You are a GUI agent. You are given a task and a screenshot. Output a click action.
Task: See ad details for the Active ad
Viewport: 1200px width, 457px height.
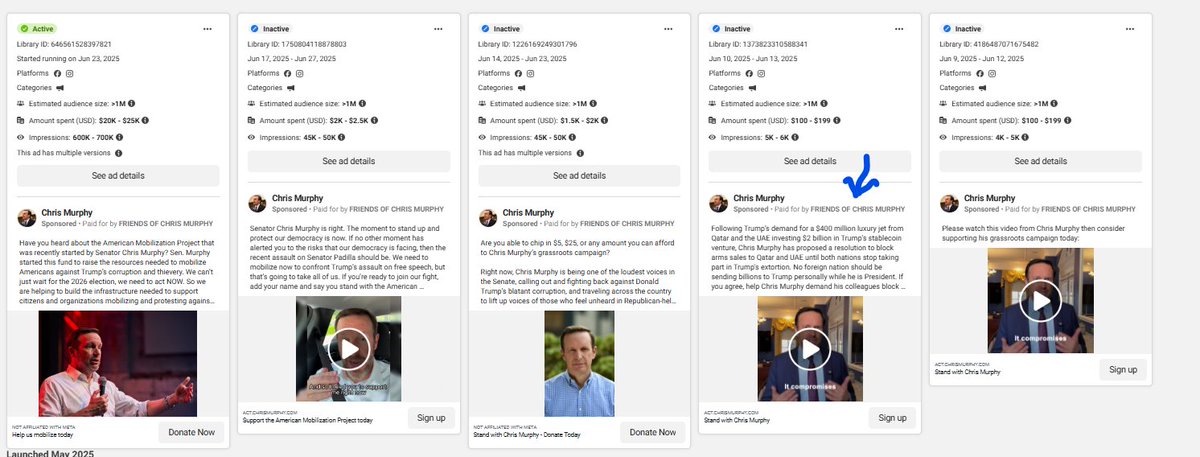(118, 176)
